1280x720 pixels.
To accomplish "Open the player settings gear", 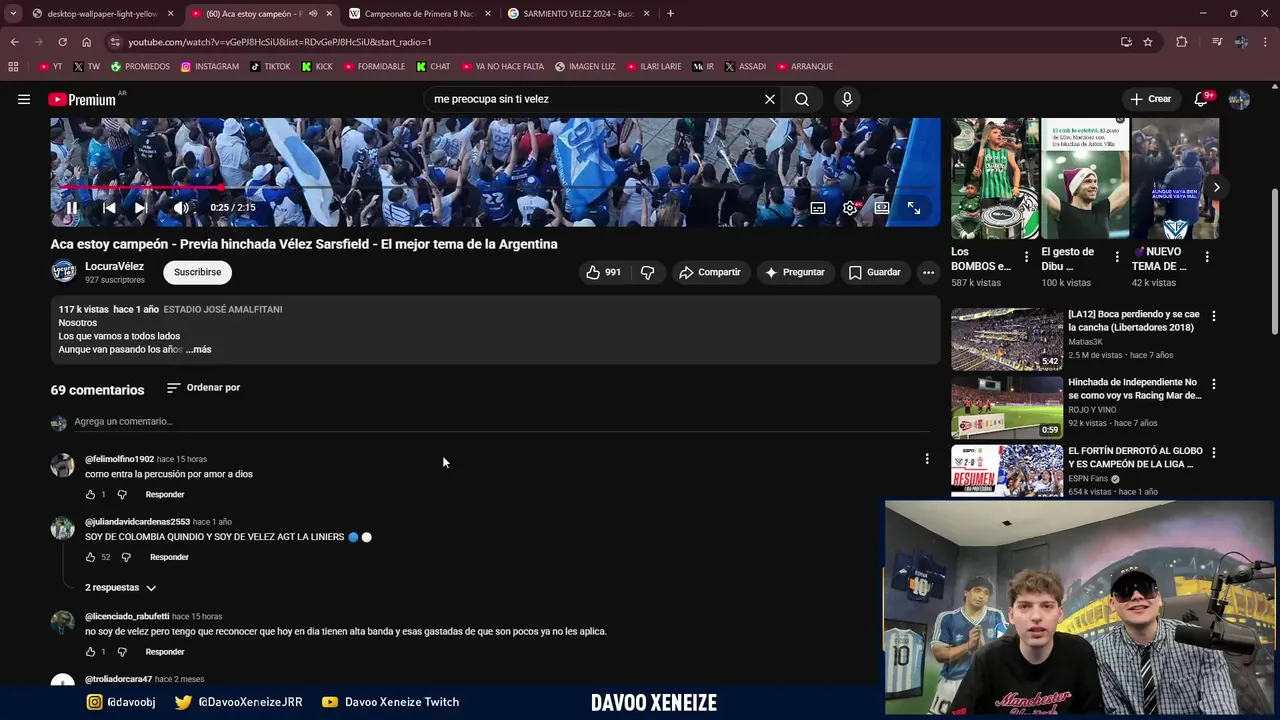I will coord(850,208).
